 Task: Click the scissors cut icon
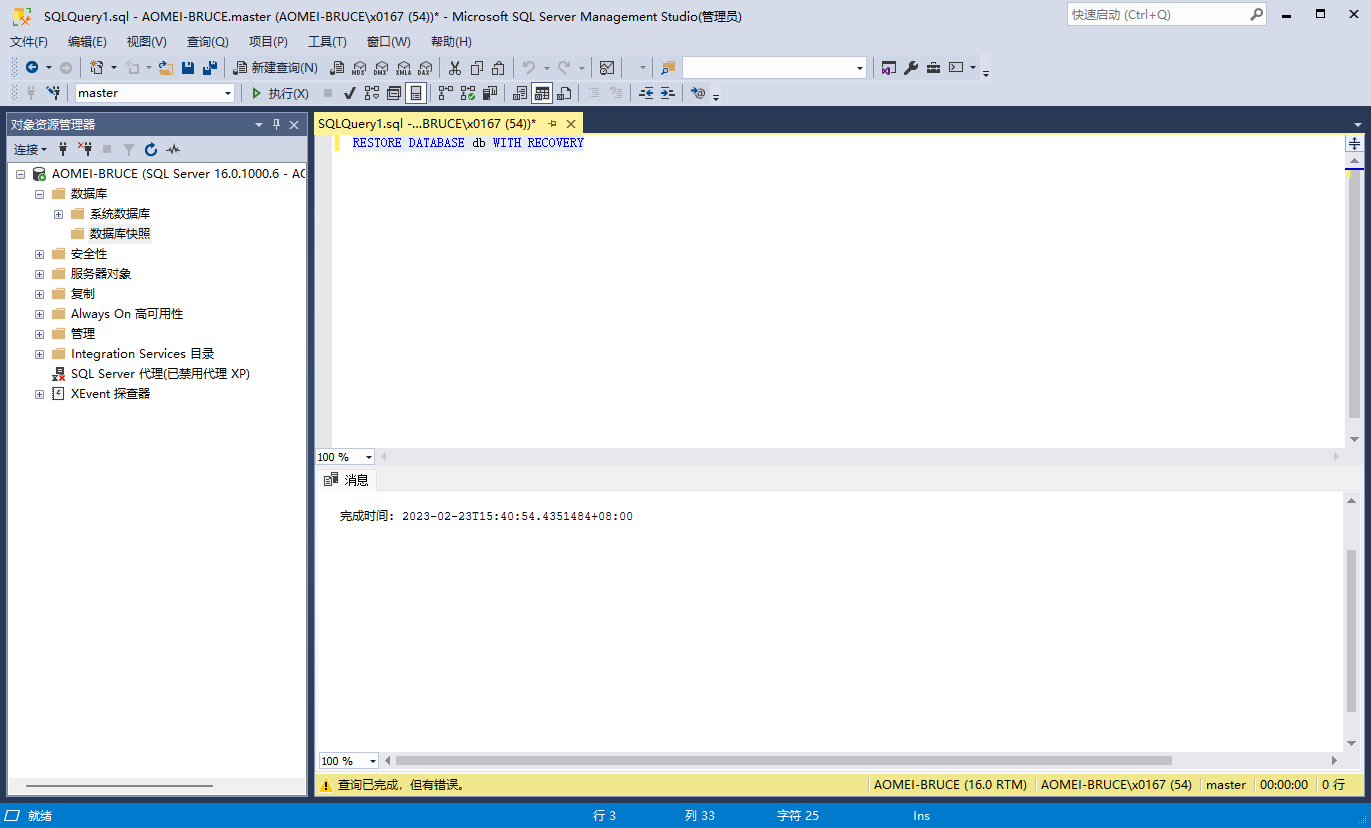(x=454, y=68)
